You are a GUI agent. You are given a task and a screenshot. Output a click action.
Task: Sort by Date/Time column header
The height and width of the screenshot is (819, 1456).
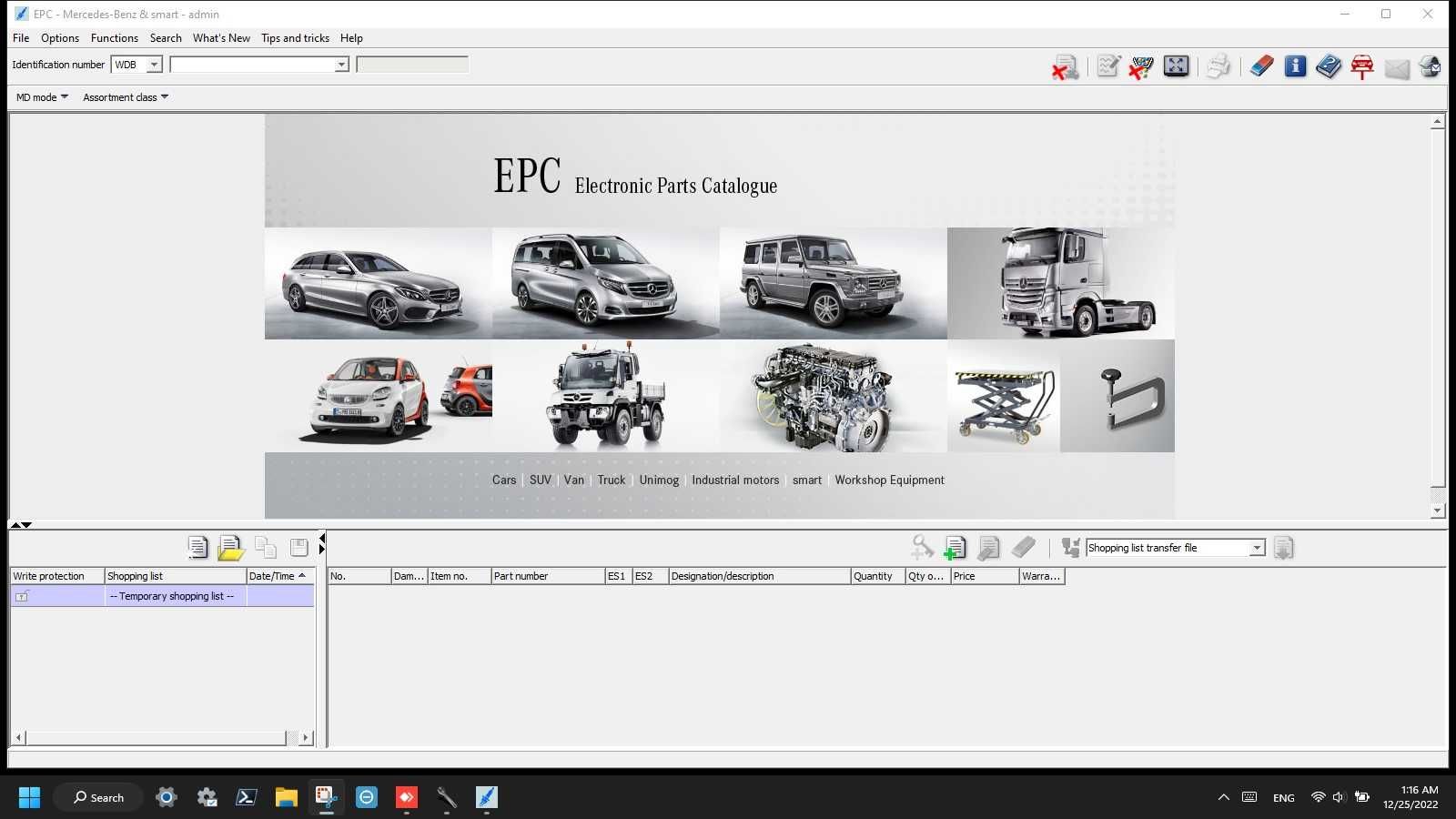coord(279,576)
